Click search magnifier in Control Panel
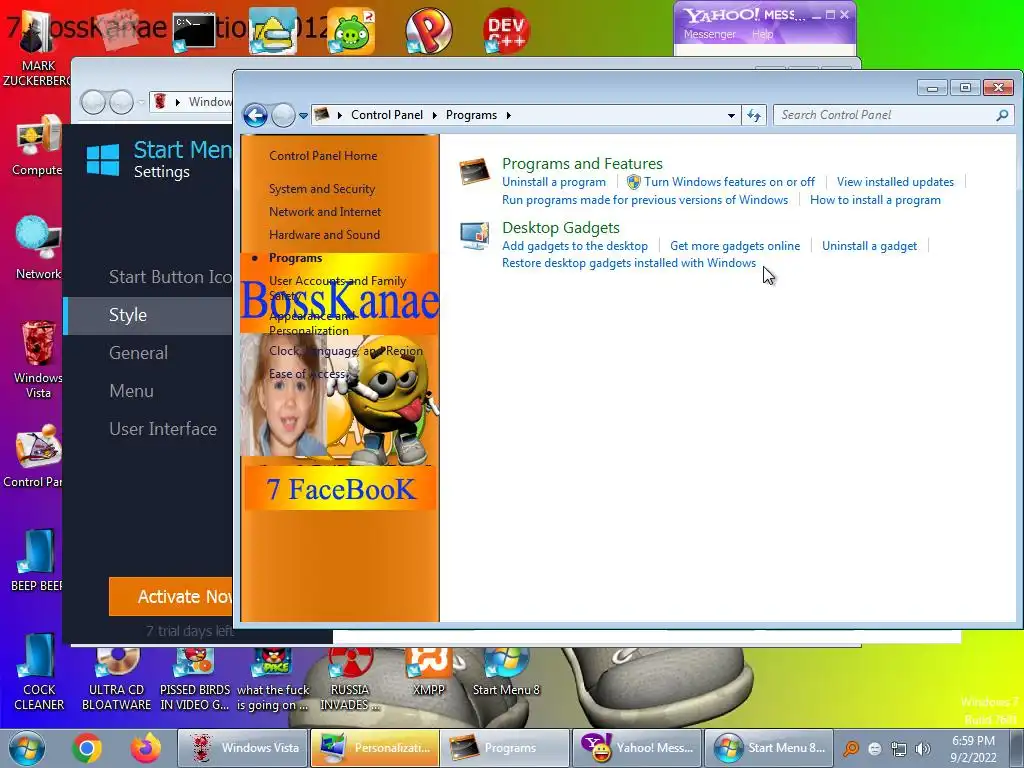Viewport: 1024px width, 768px height. click(x=1002, y=116)
